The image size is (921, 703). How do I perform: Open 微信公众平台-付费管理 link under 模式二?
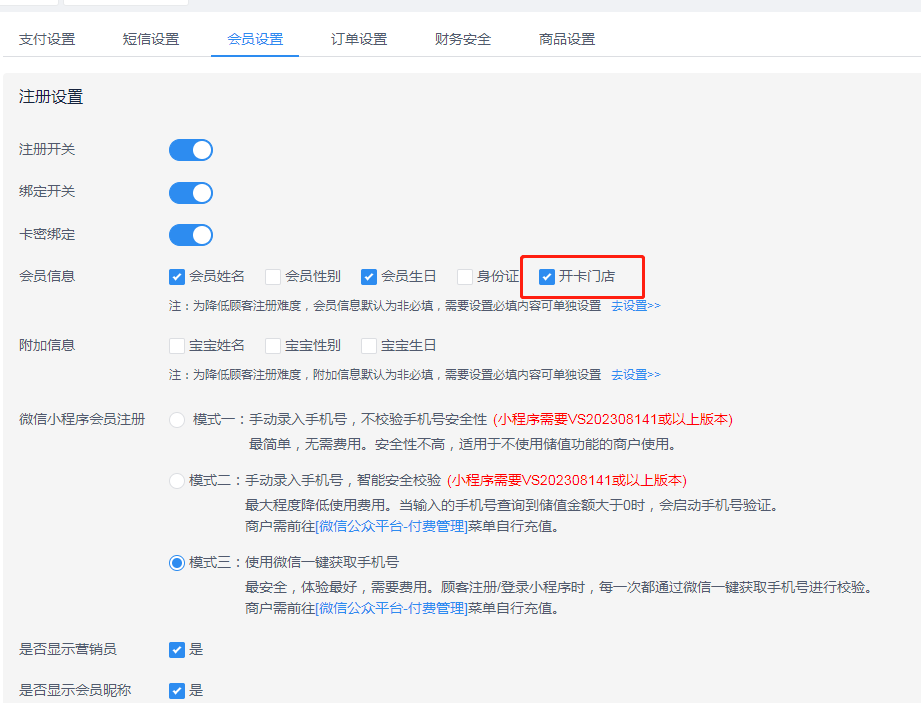[x=391, y=526]
